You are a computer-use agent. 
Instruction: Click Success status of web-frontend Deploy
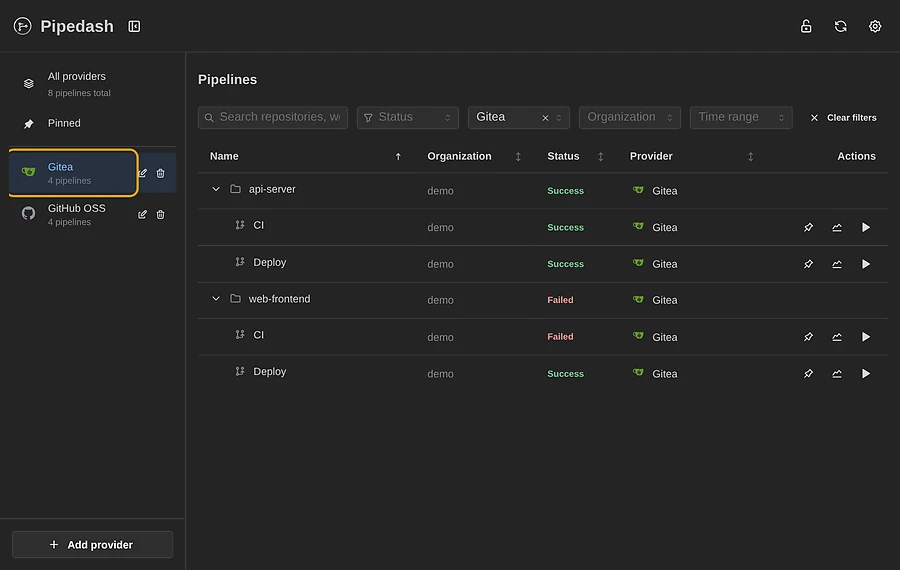pyautogui.click(x=565, y=374)
